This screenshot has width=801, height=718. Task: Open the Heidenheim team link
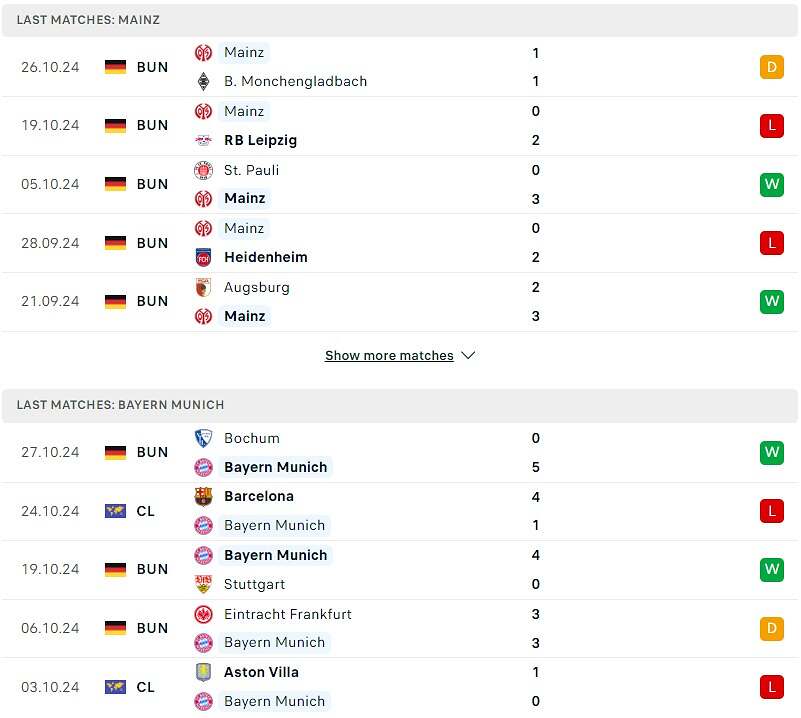[x=266, y=257]
